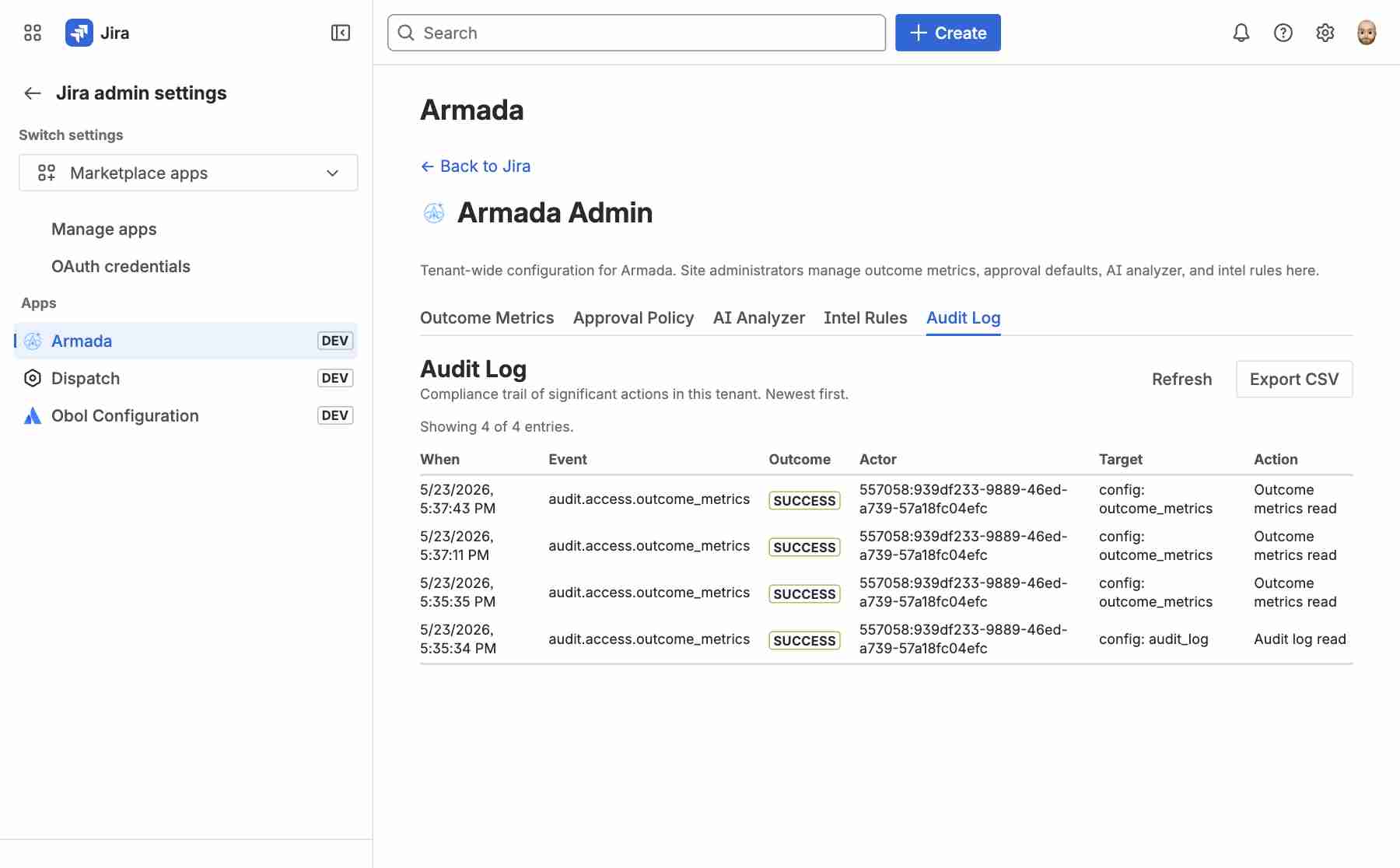Click the SUCCESS badge in 5:35:35 PM row

point(804,593)
